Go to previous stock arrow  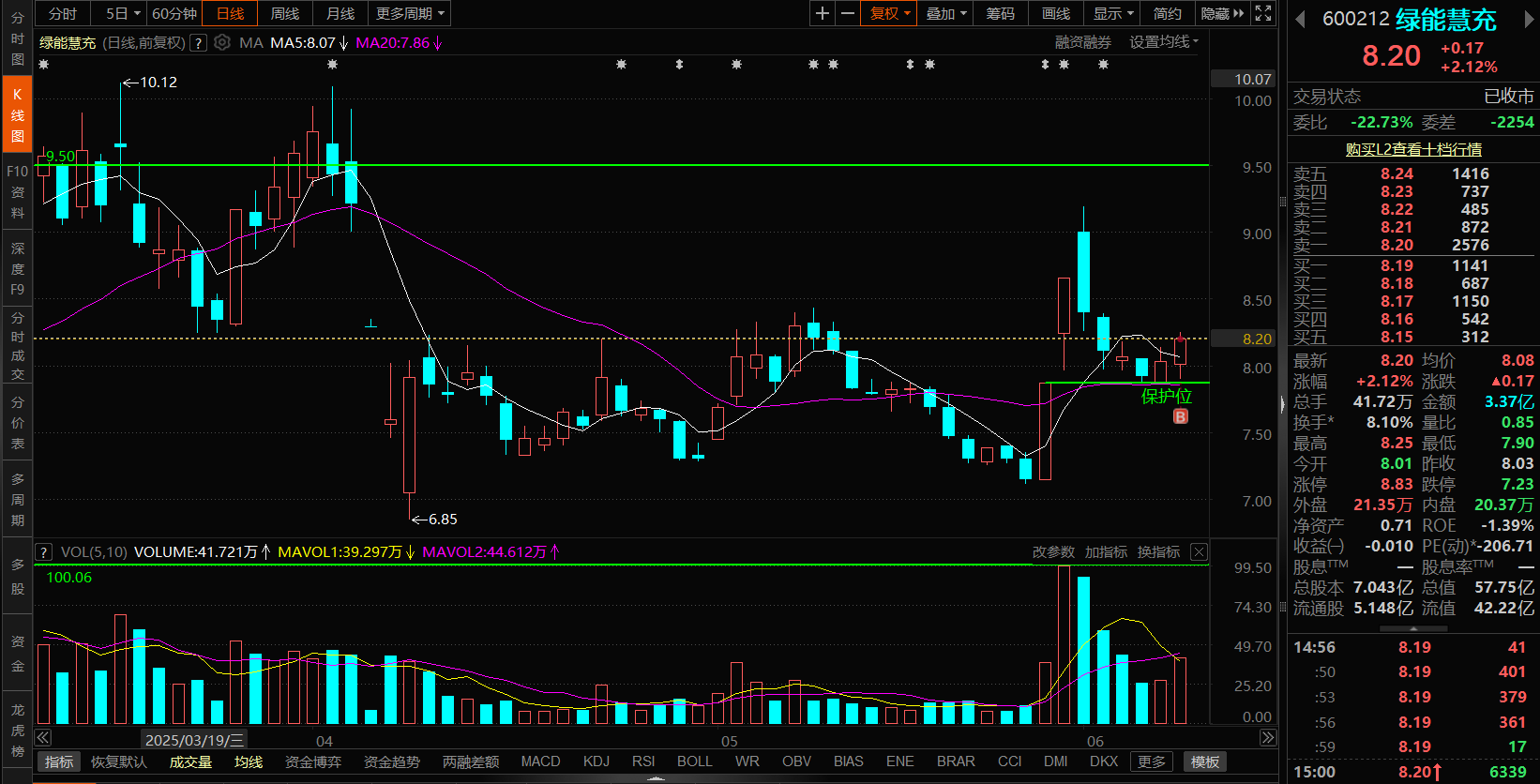pos(1300,20)
